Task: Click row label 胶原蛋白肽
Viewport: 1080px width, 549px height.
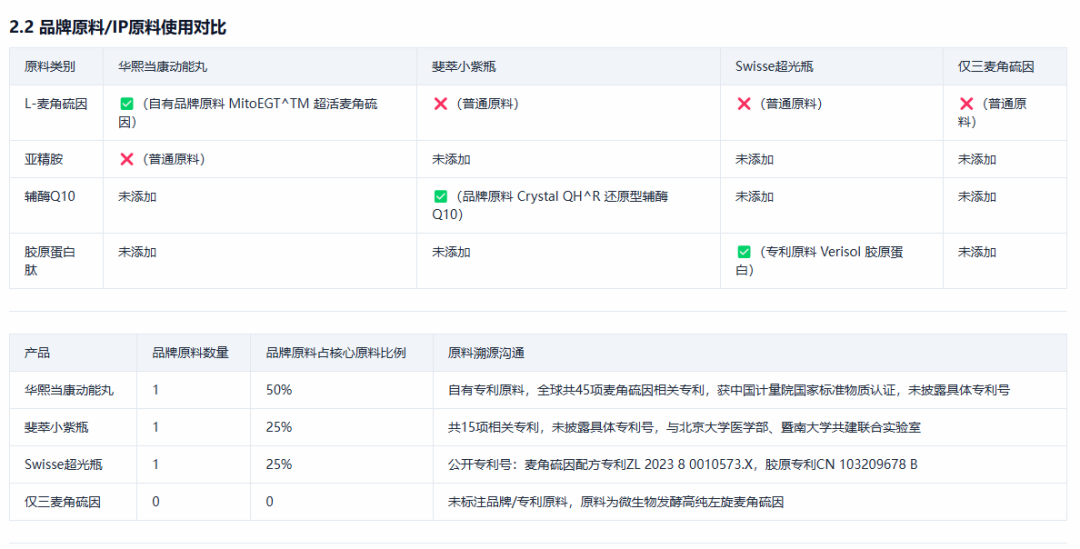Action: point(50,261)
